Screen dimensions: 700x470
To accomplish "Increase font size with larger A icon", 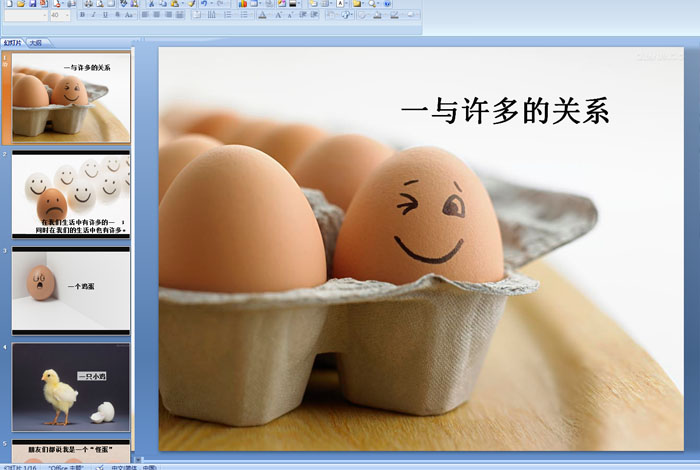I will point(279,15).
